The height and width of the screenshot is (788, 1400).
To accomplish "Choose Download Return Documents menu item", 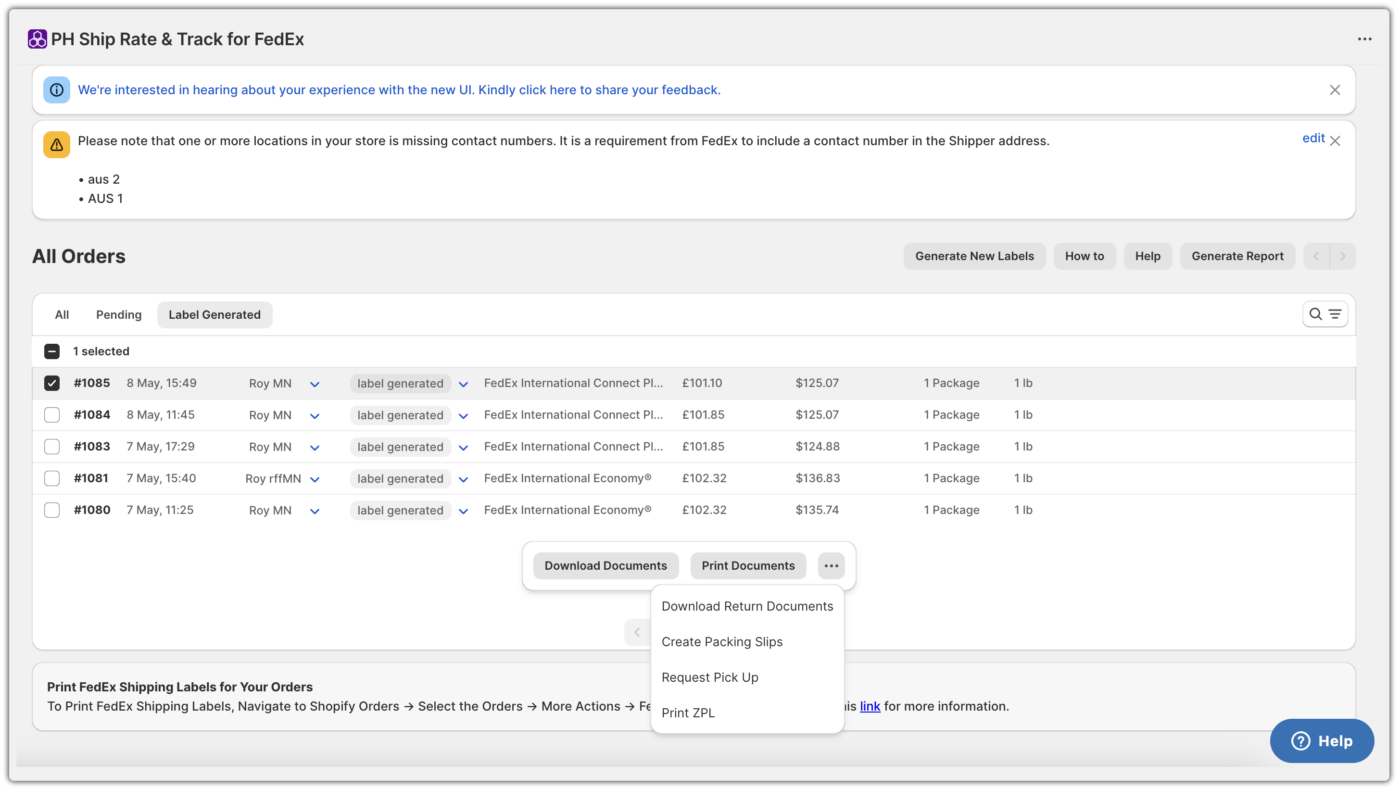I will [x=747, y=606].
